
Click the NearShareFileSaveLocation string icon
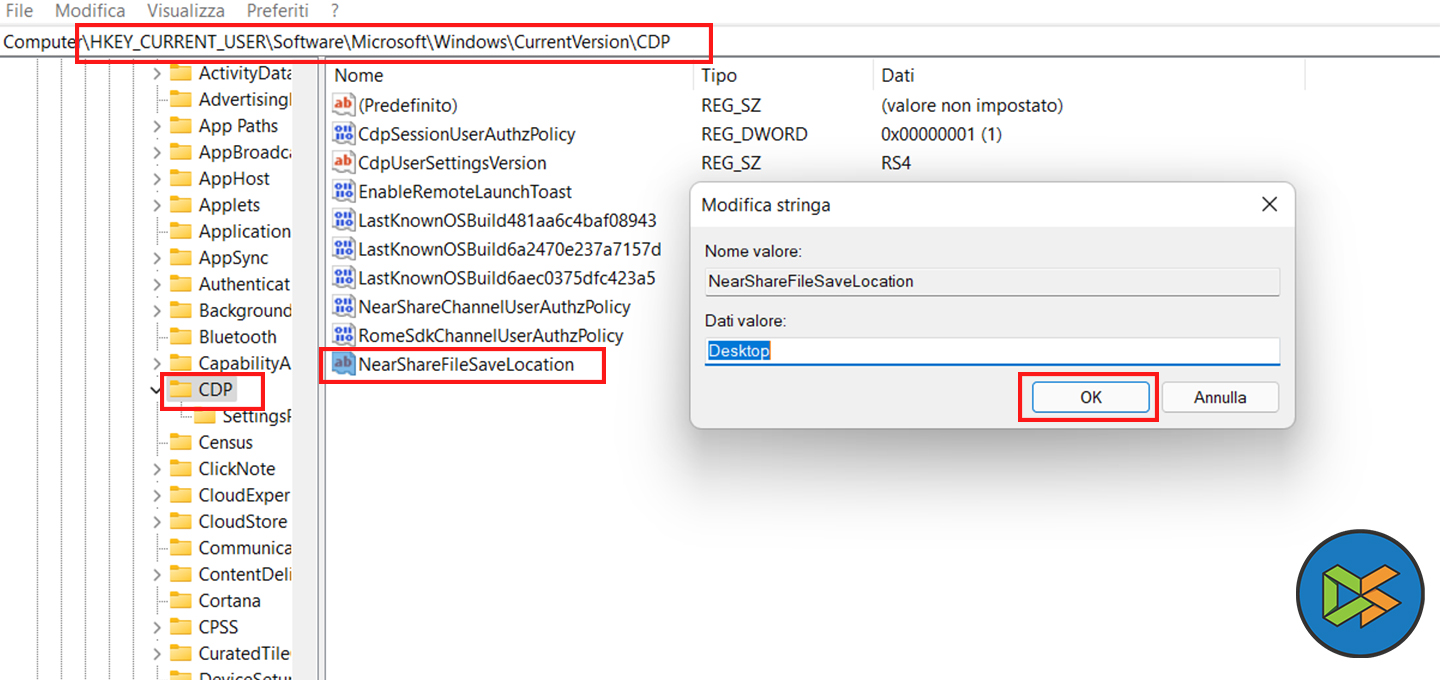pos(343,365)
